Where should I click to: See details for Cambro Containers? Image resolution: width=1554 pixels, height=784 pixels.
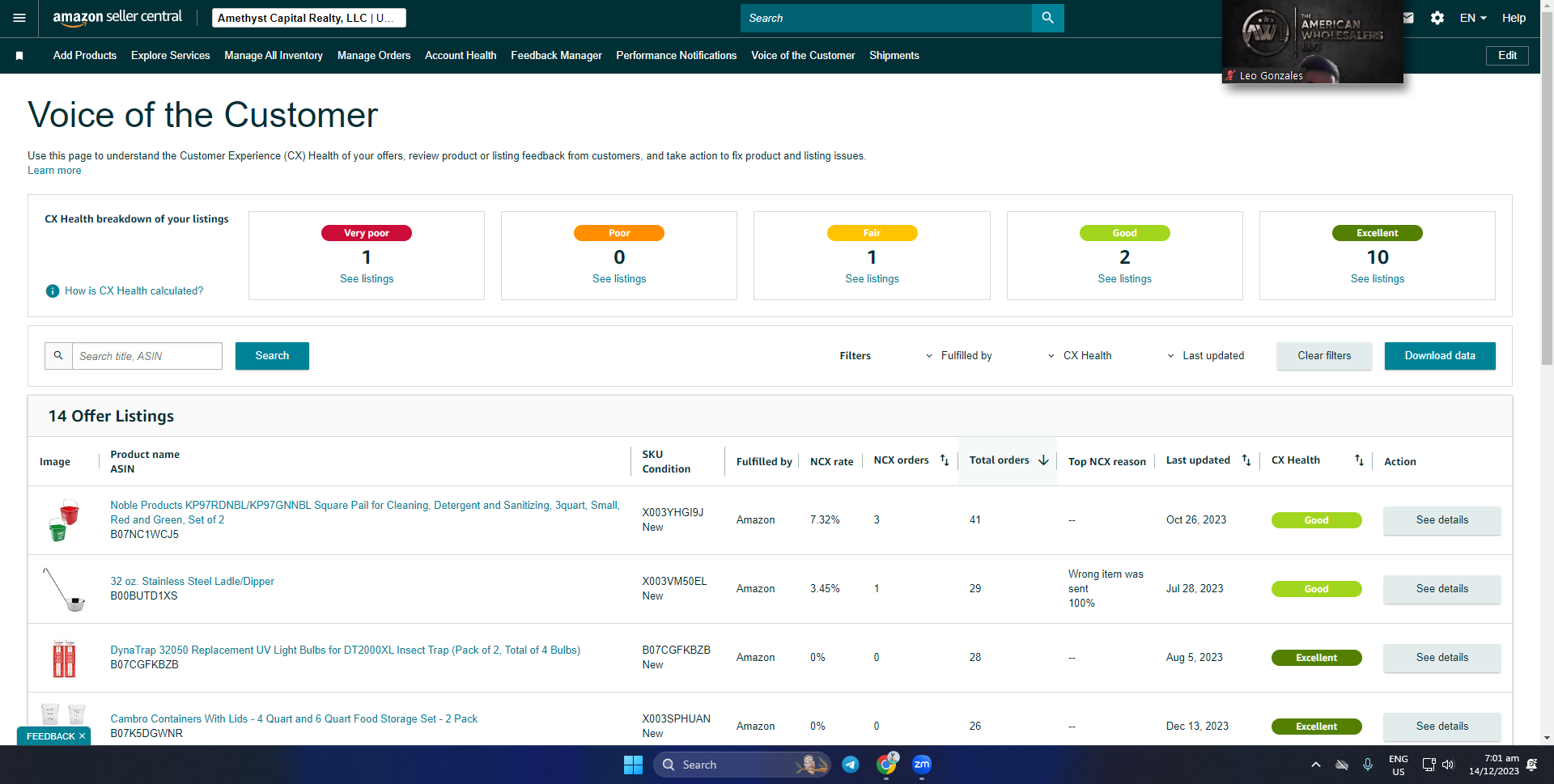[x=1441, y=727]
